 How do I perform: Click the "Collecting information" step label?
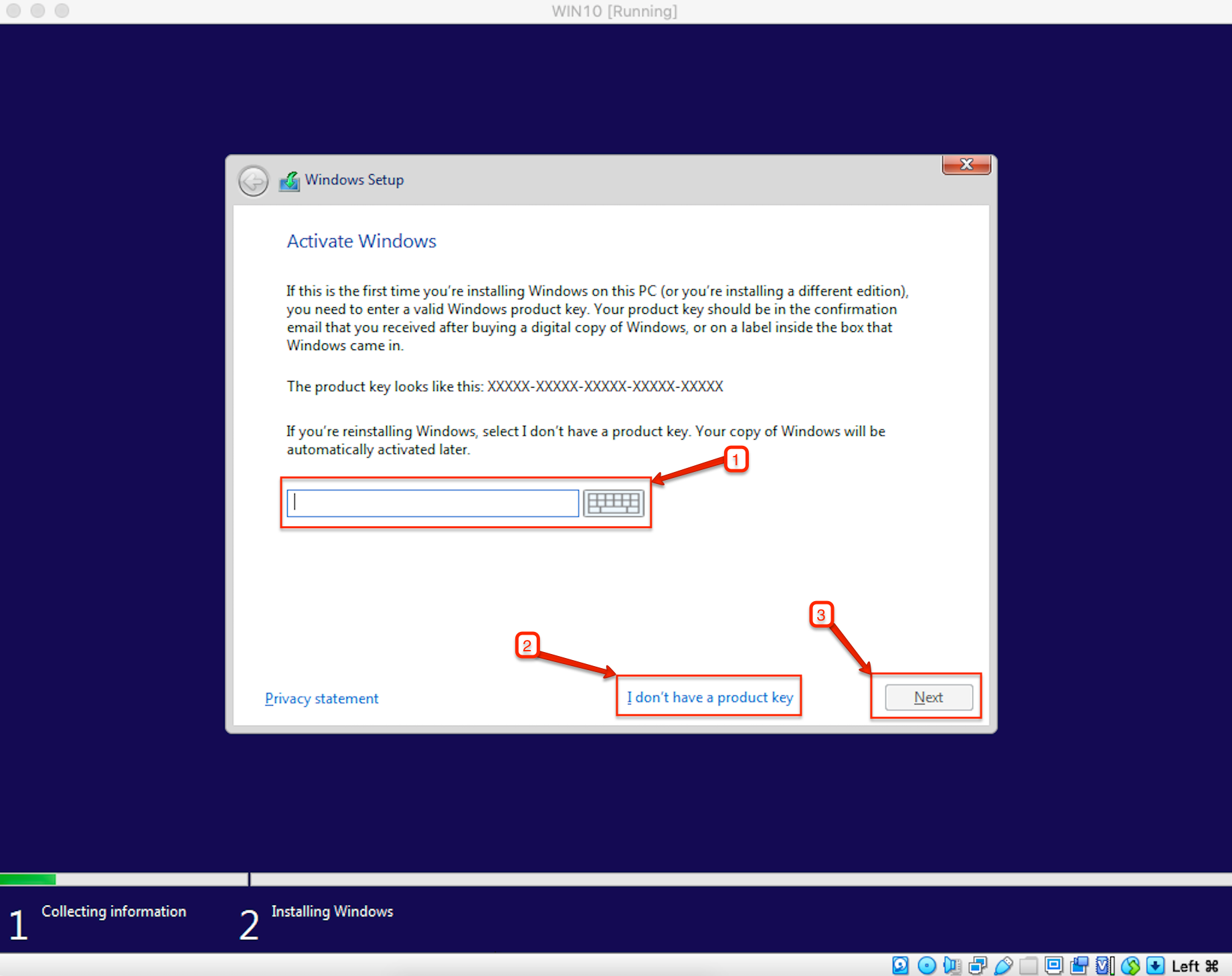point(114,912)
